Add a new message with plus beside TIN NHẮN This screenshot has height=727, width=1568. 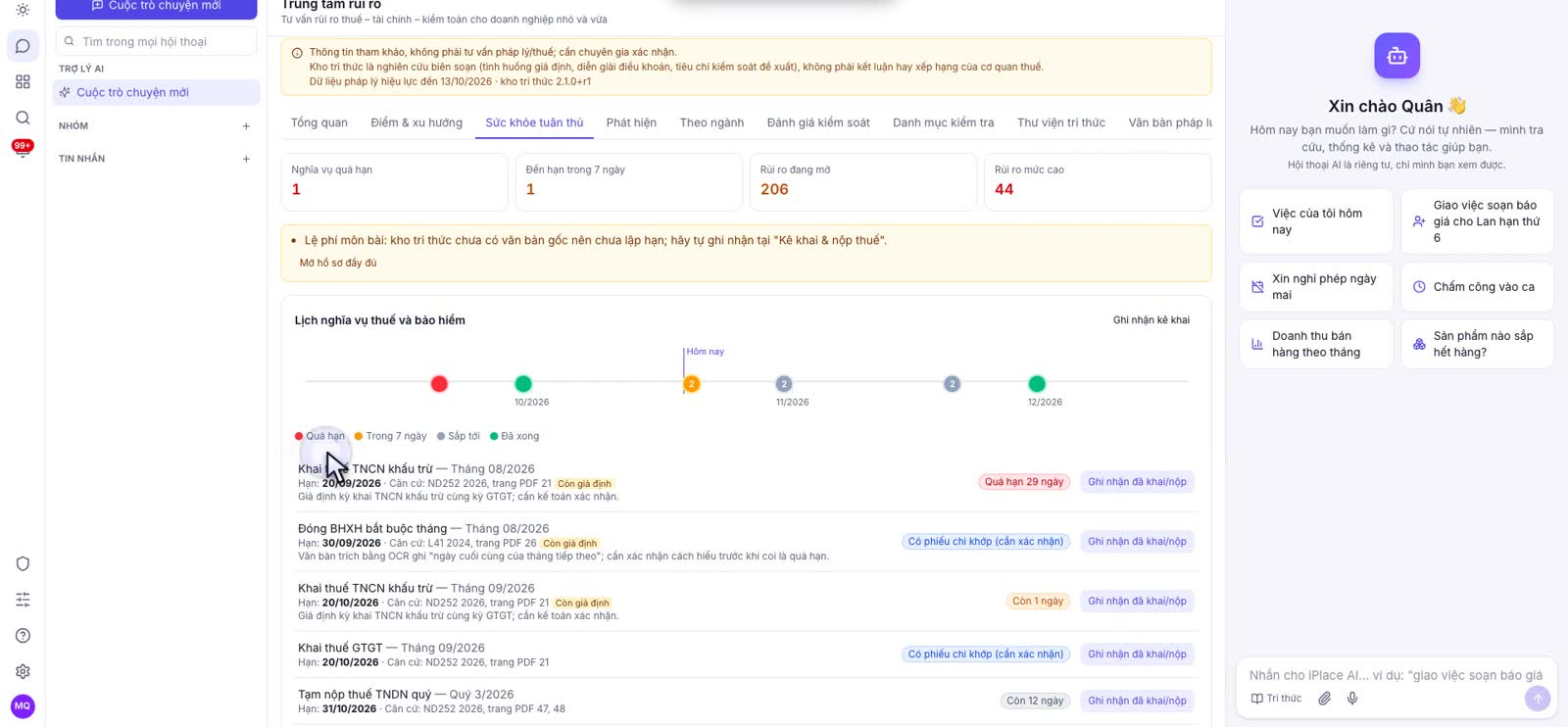click(246, 159)
